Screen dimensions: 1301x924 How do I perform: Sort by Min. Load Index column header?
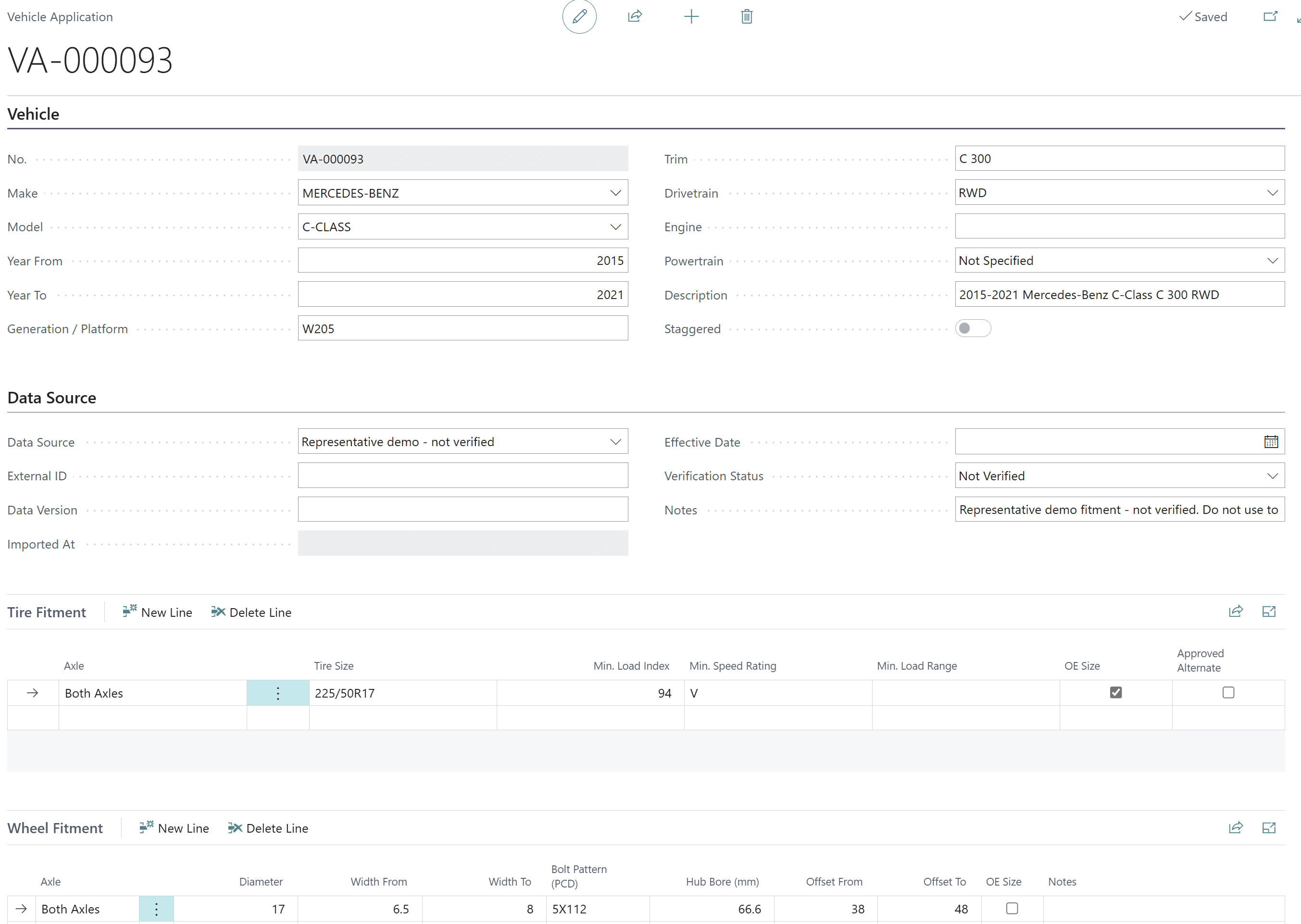(631, 666)
